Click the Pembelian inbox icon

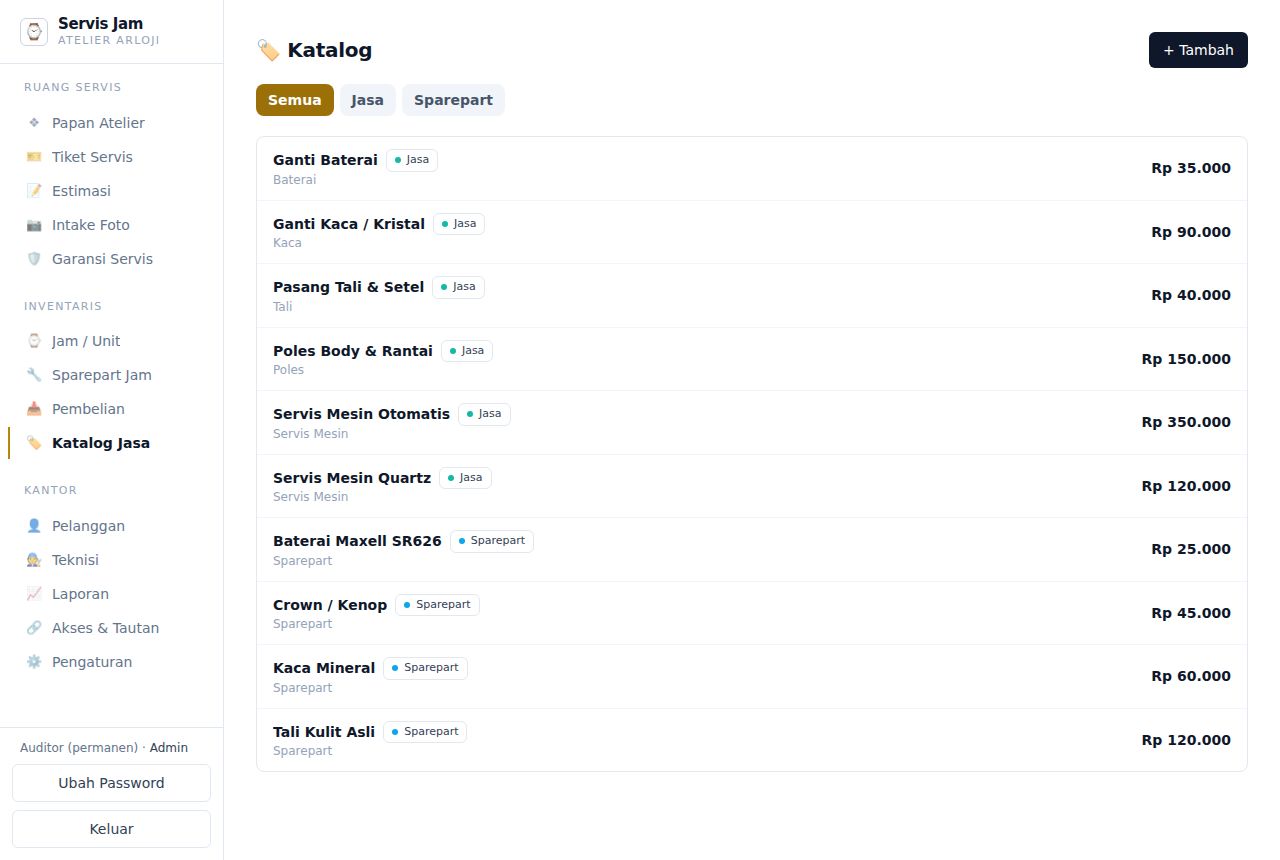coord(34,409)
